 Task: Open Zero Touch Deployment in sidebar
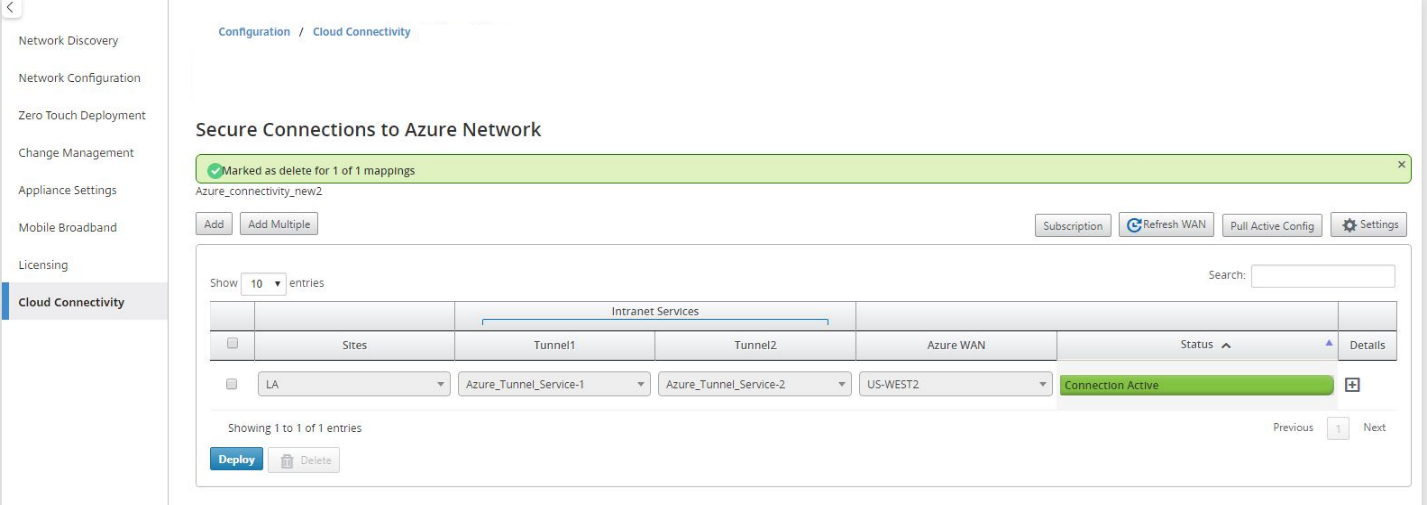[x=82, y=115]
